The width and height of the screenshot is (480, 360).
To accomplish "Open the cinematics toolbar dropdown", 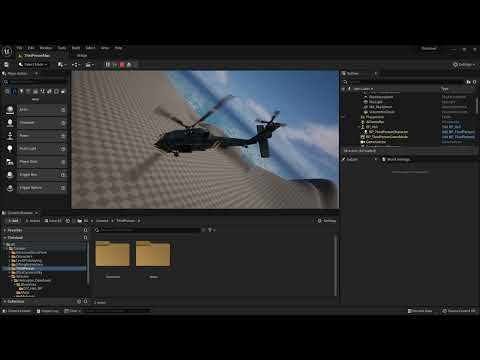I will click(x=90, y=64).
